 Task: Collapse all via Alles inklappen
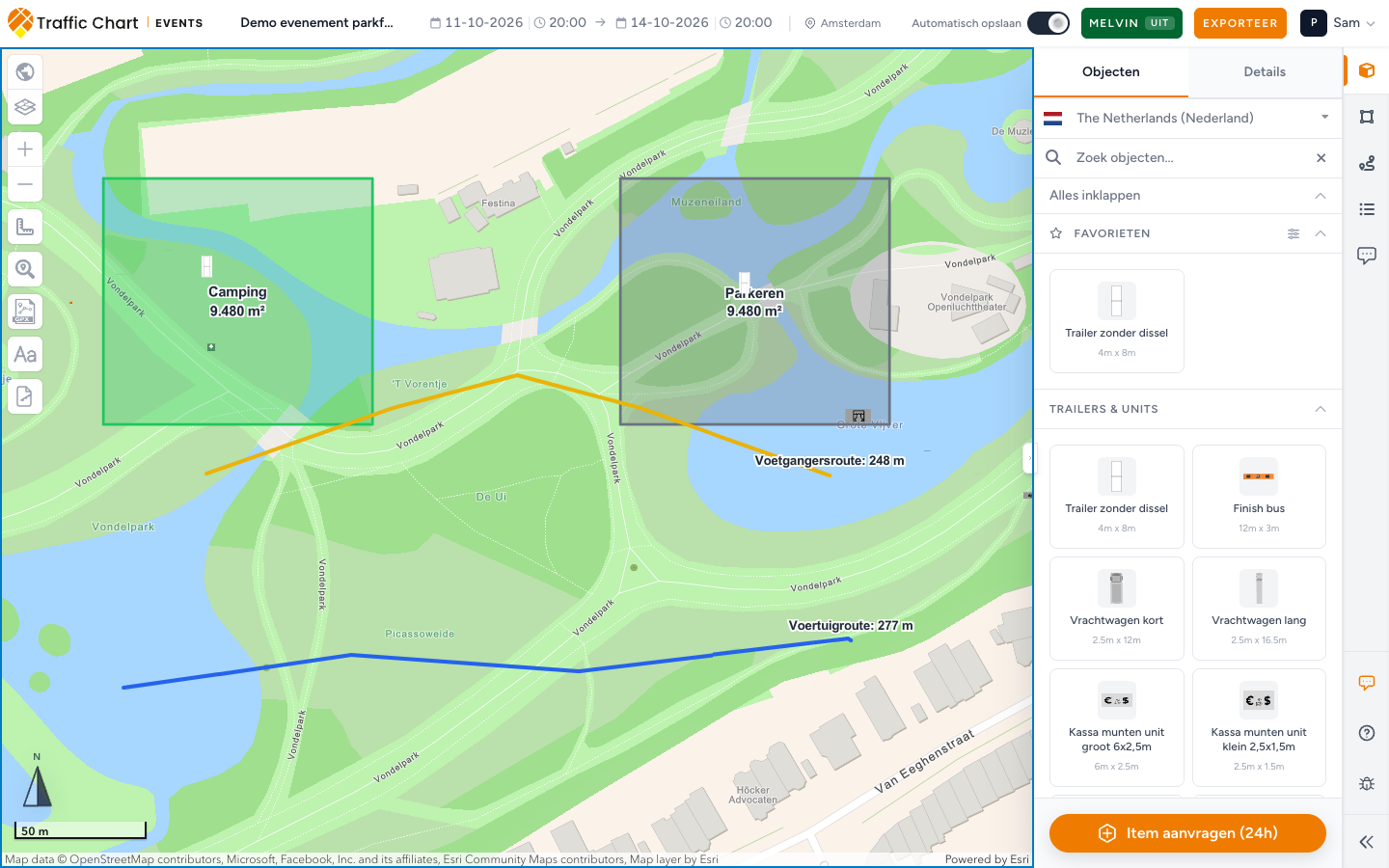pos(1187,196)
